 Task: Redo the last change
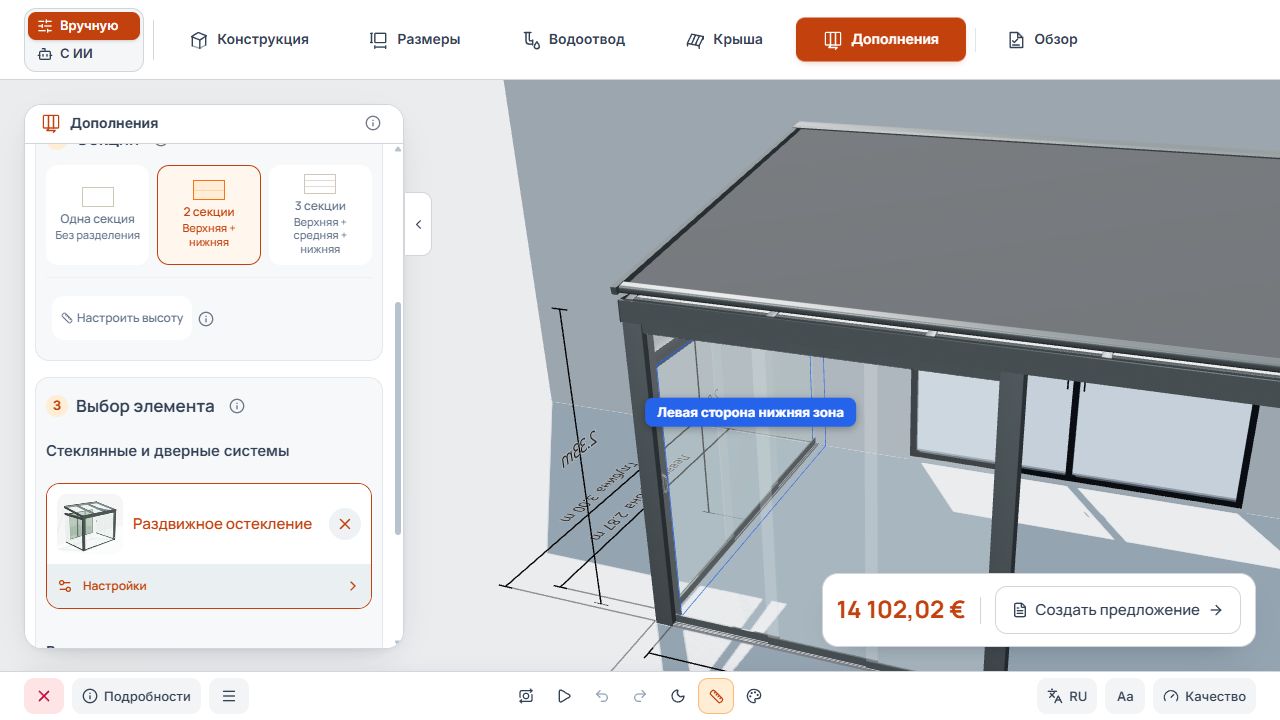[640, 696]
